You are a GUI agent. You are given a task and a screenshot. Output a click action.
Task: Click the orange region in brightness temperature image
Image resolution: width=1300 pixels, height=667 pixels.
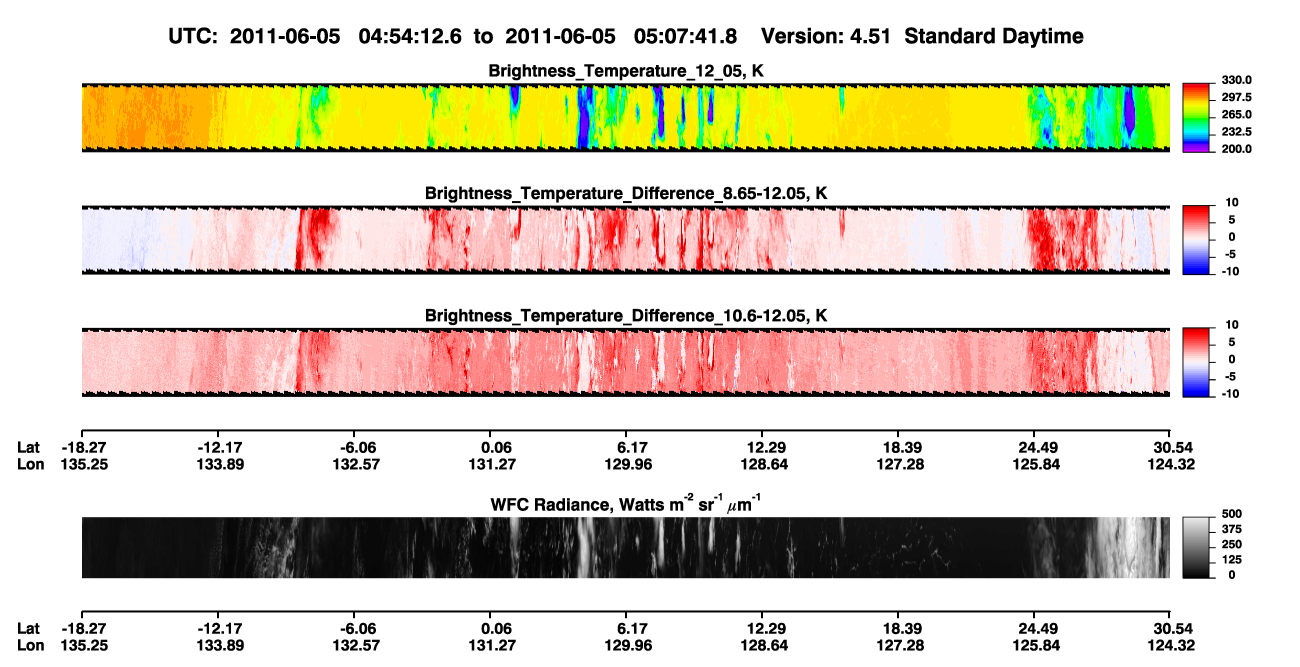click(145, 118)
